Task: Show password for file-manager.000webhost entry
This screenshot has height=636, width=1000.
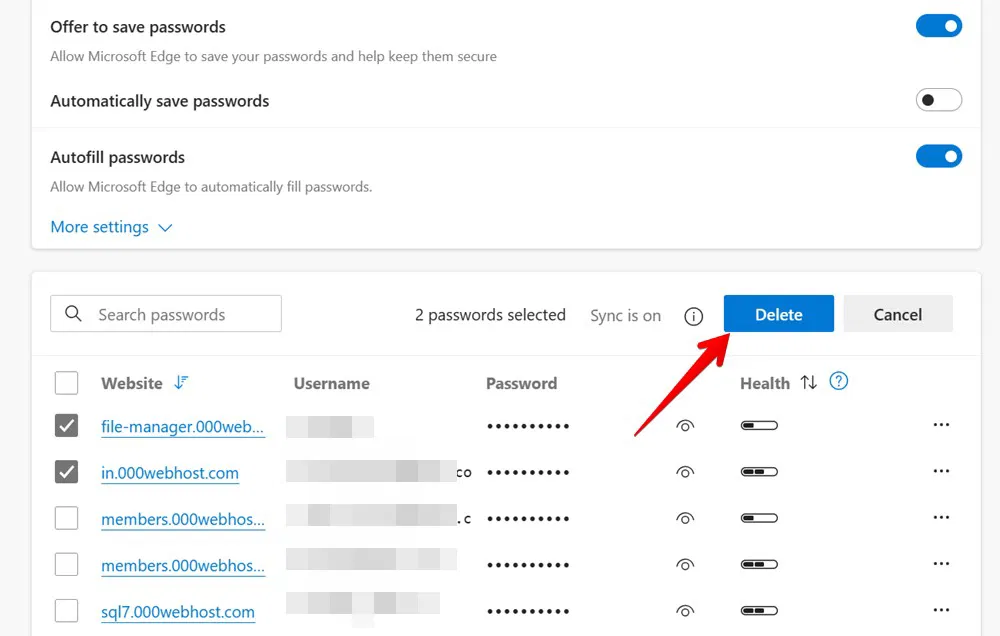Action: (685, 426)
